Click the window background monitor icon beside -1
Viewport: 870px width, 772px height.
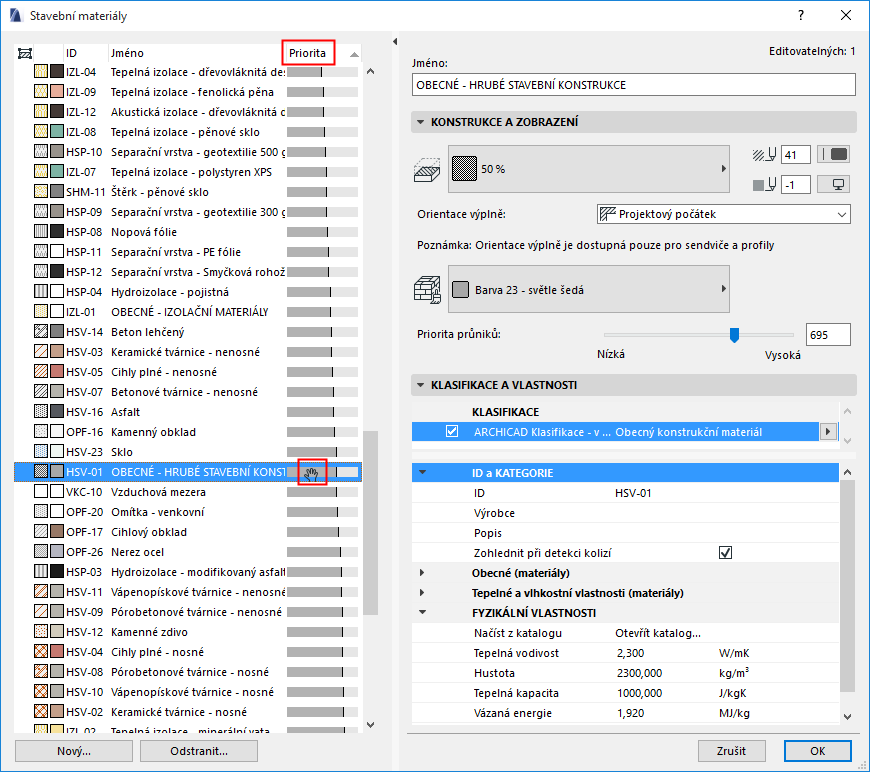point(834,184)
